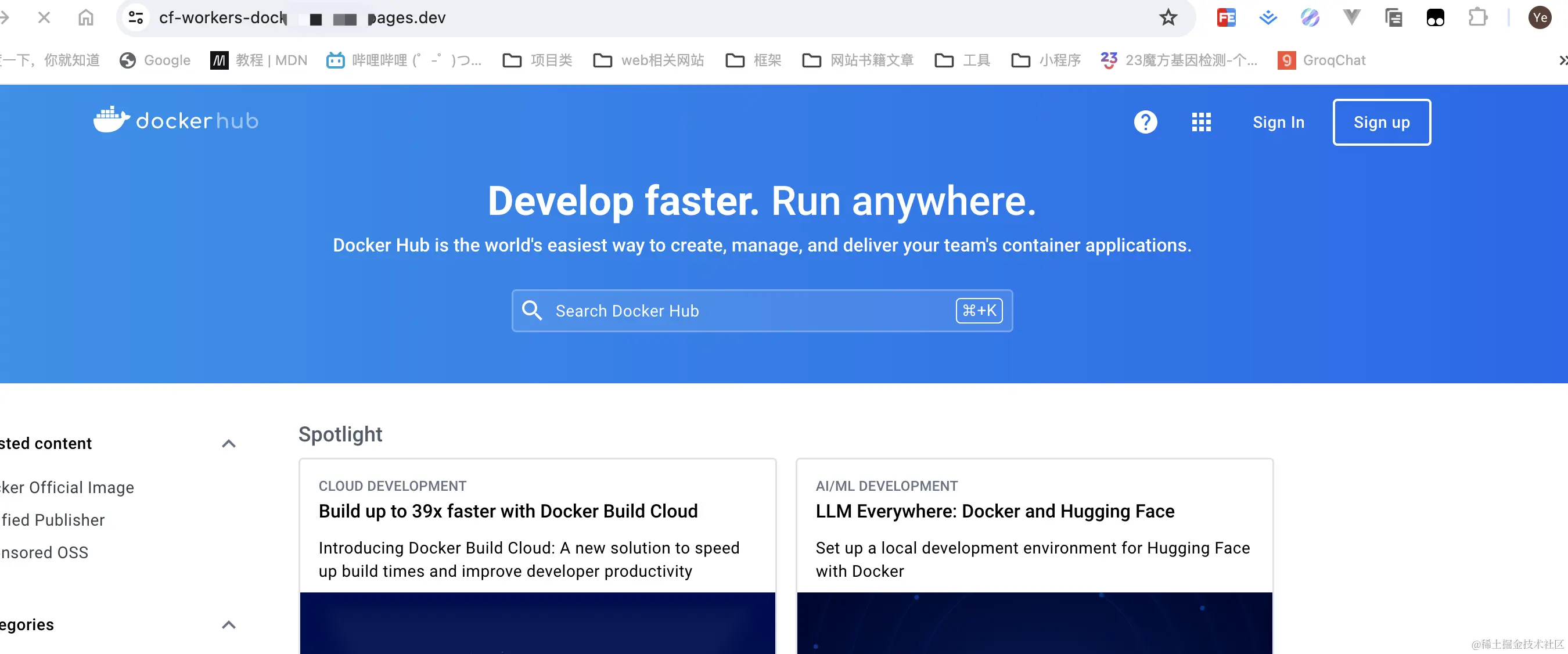
Task: Collapse the Categories section chevron
Action: coord(229,625)
